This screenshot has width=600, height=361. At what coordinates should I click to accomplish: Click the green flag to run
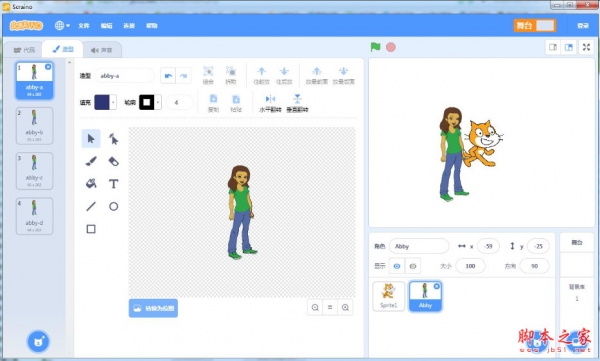375,47
